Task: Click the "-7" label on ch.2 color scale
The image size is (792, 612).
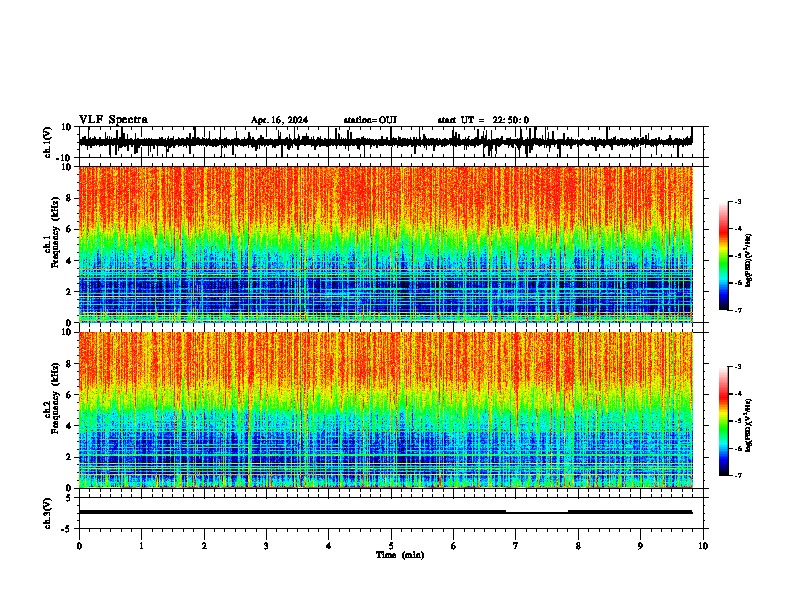Action: (738, 475)
